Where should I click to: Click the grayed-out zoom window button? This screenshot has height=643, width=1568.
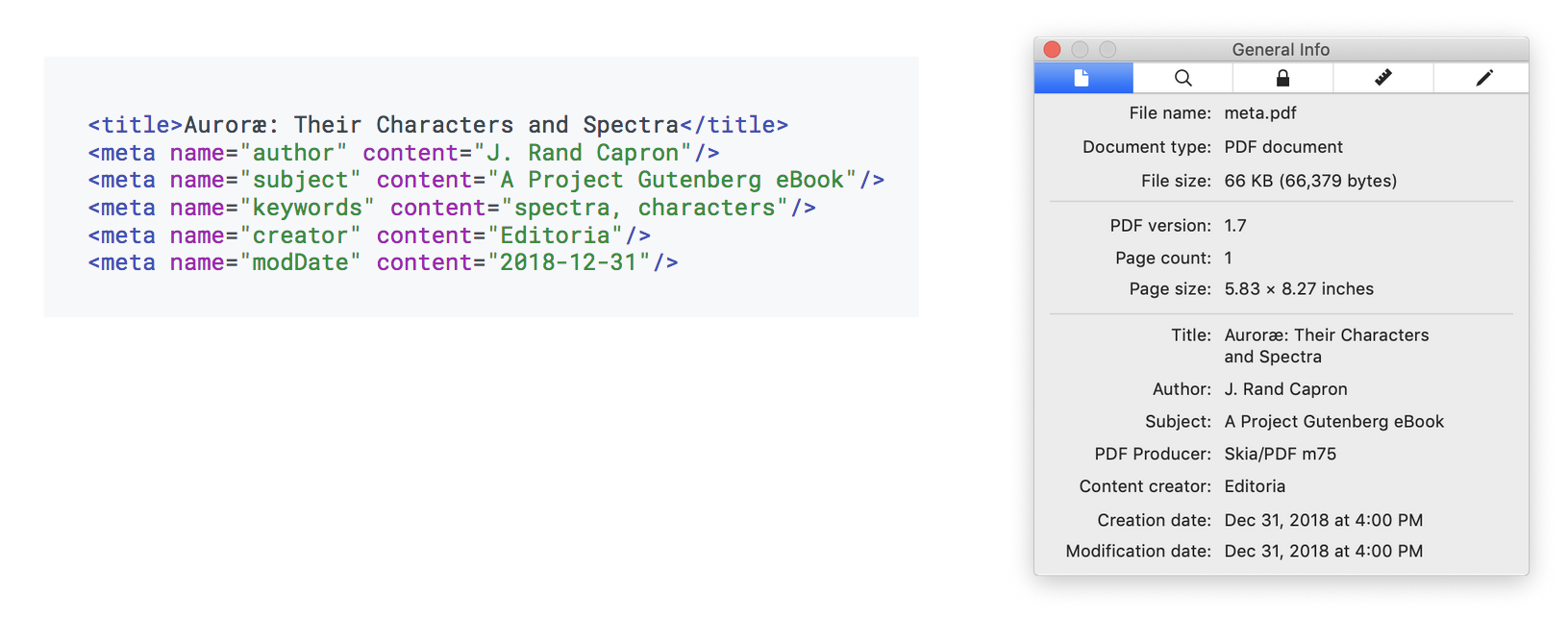pyautogui.click(x=1108, y=49)
